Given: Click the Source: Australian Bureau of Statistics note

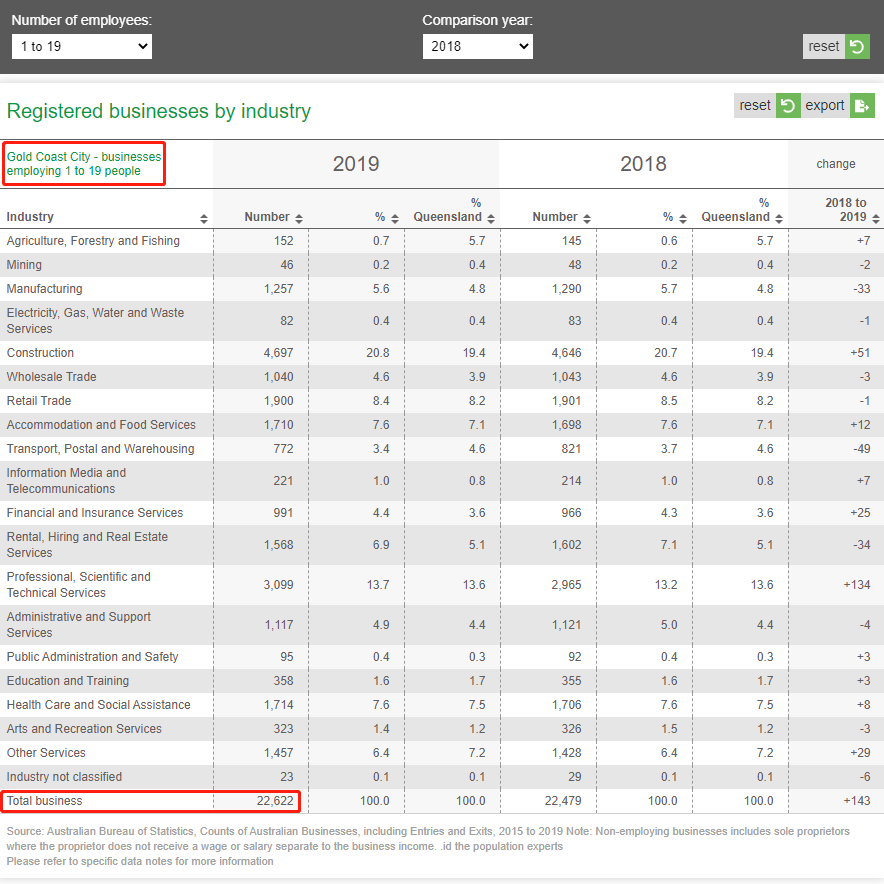Looking at the screenshot, I should [x=428, y=839].
